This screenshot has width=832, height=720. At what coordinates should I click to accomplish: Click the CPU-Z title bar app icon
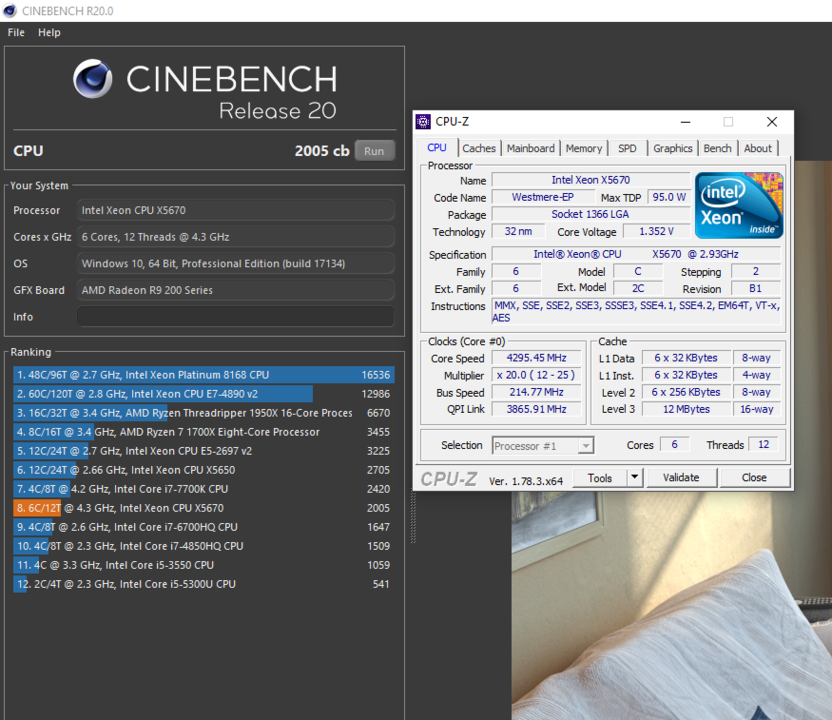[x=423, y=122]
